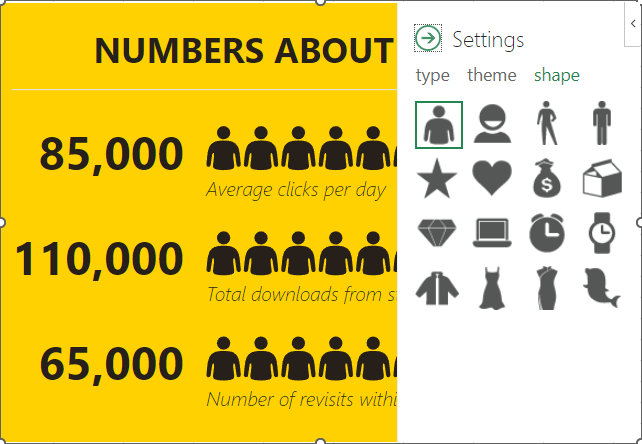This screenshot has height=444, width=642.
Task: Select the milk carton shape
Action: (x=601, y=178)
